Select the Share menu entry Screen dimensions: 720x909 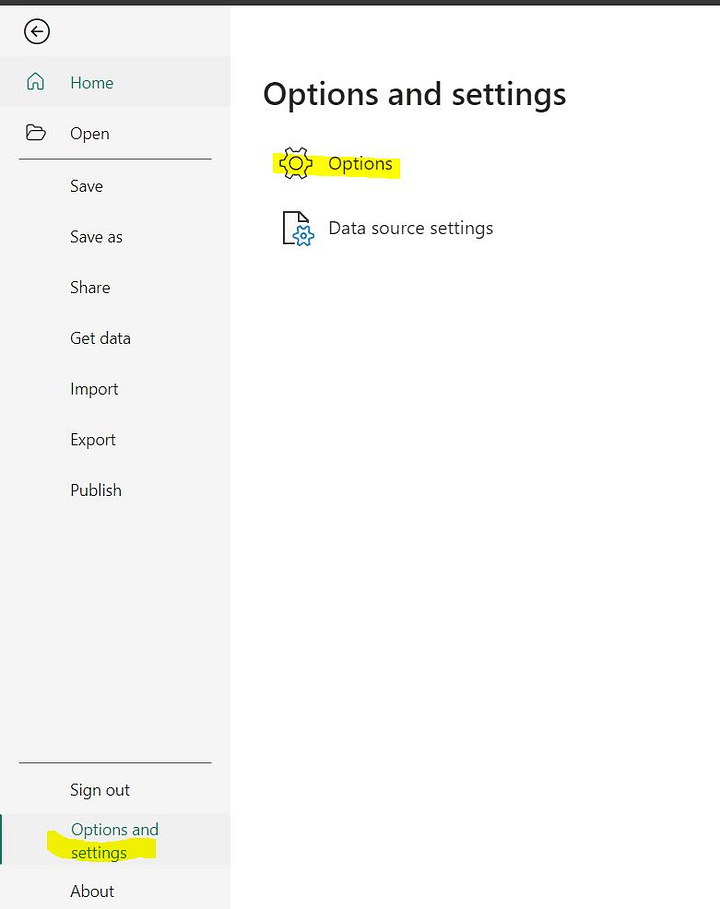click(x=115, y=288)
